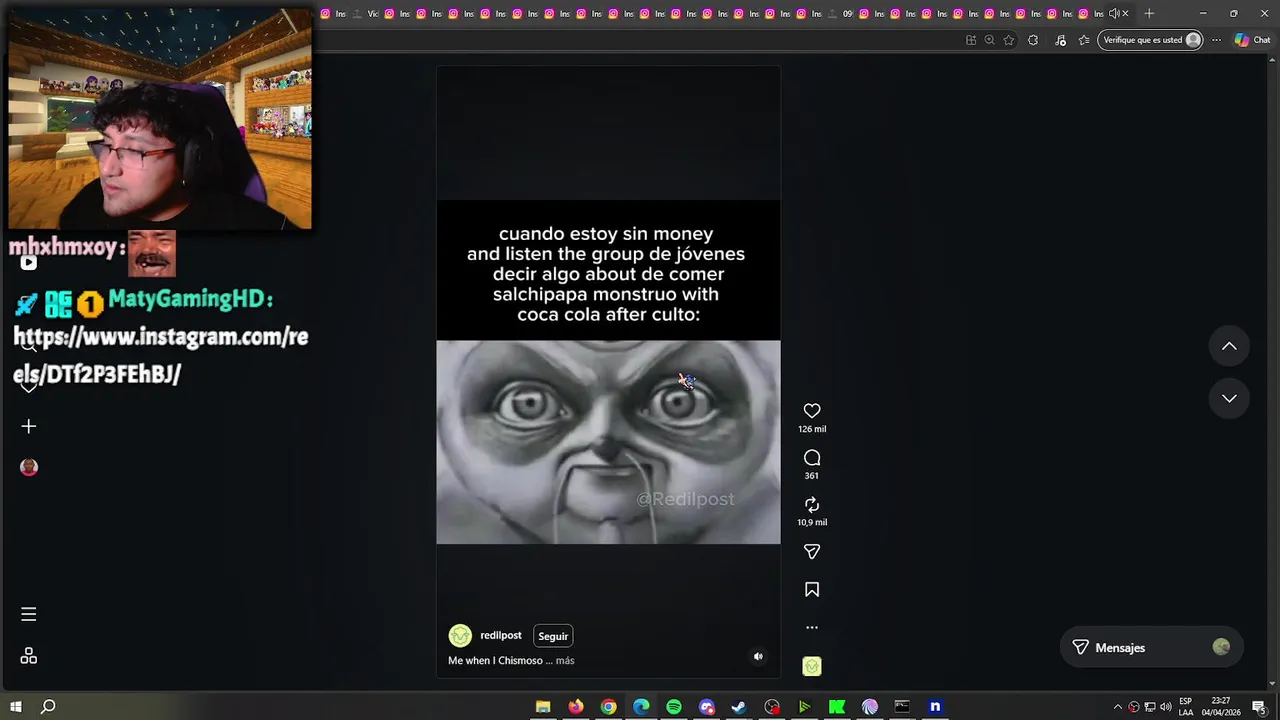Viewport: 1280px width, 720px height.
Task: Close the active Instagram tab
Action: pos(1125,14)
